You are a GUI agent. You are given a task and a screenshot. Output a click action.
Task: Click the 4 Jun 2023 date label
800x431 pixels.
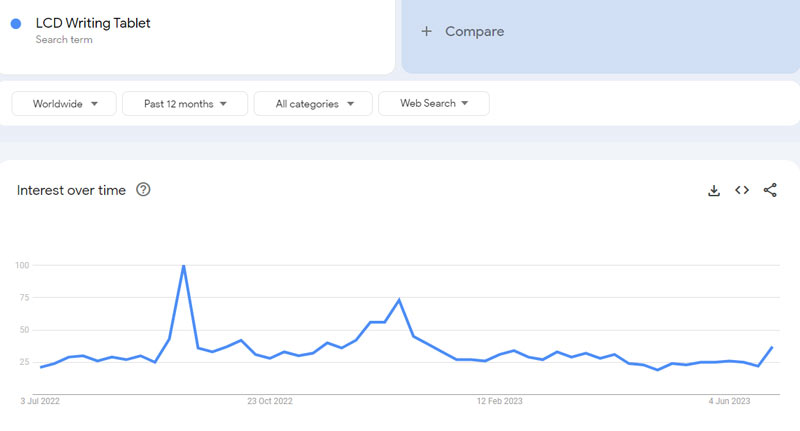pos(729,401)
